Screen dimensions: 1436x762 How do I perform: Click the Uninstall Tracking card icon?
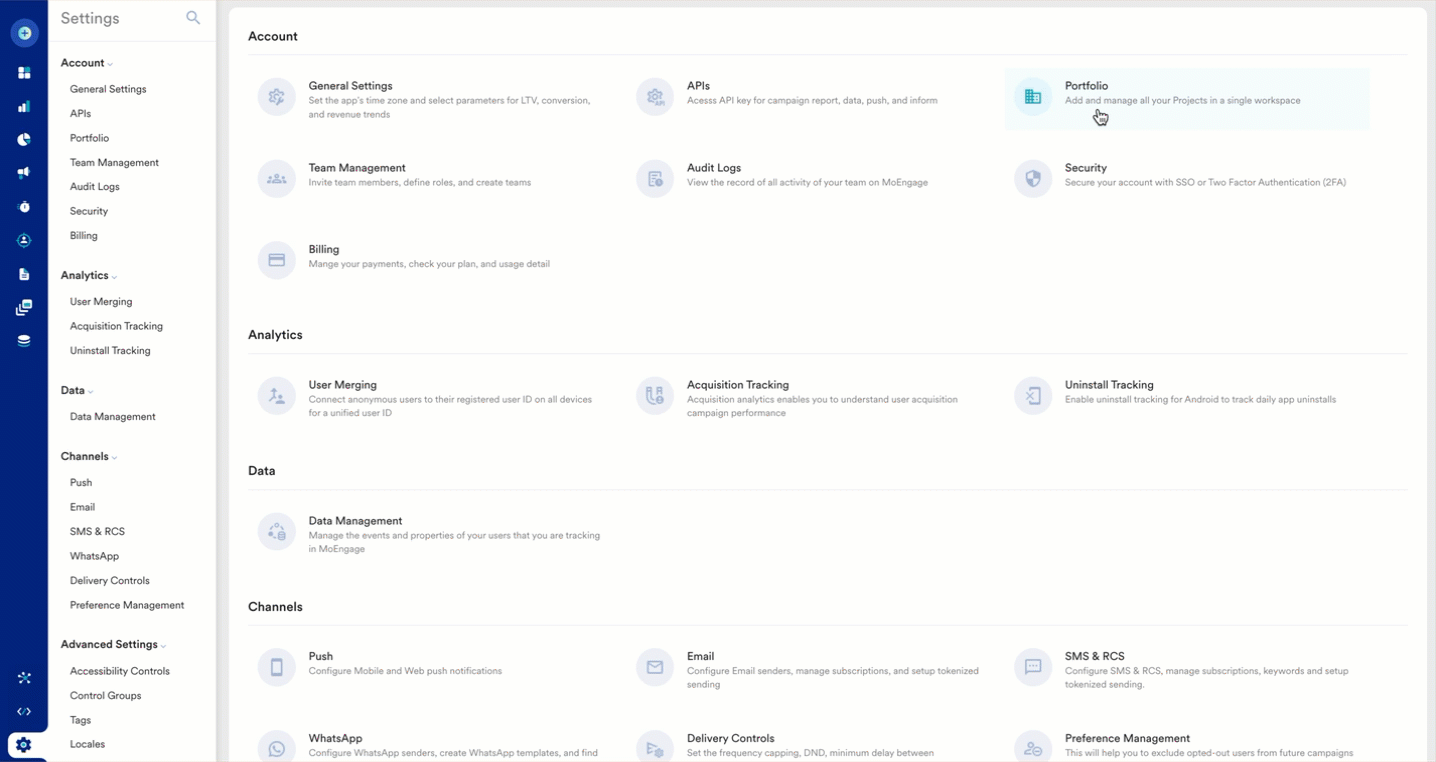[1033, 396]
